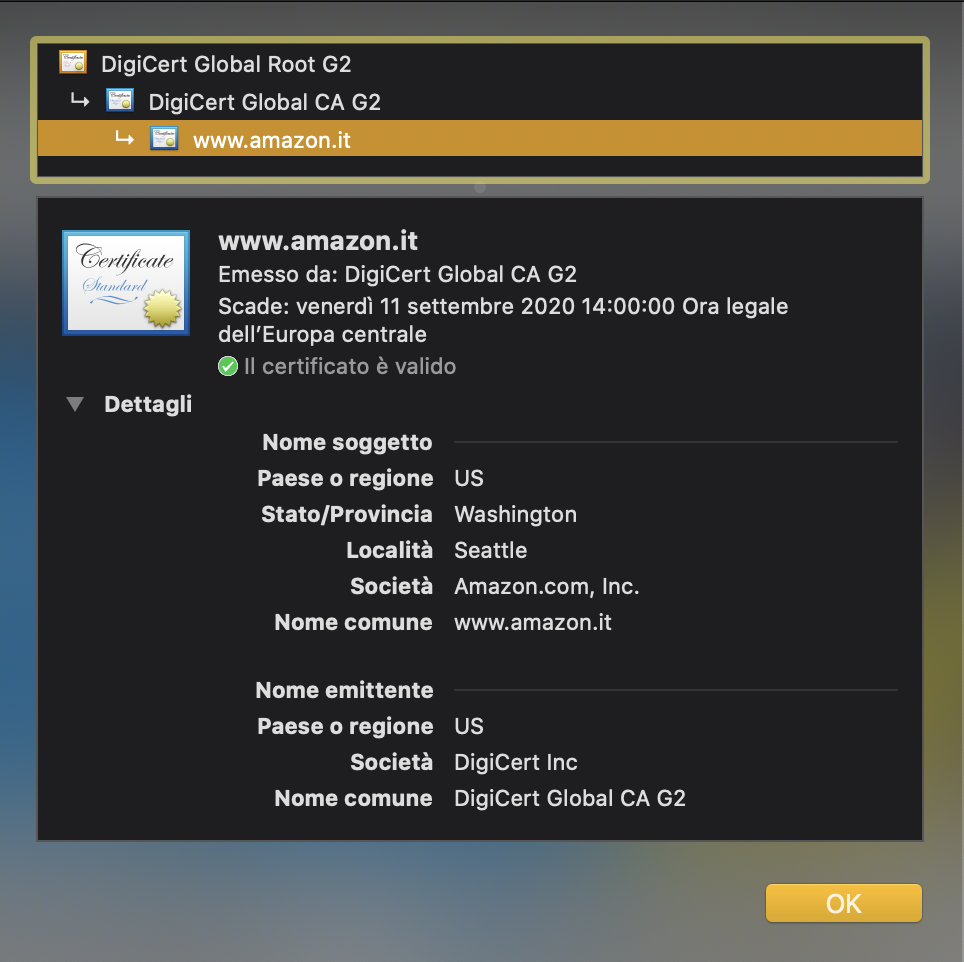Click 'Il certificato è valido' status text
The width and height of the screenshot is (964, 962).
click(350, 366)
